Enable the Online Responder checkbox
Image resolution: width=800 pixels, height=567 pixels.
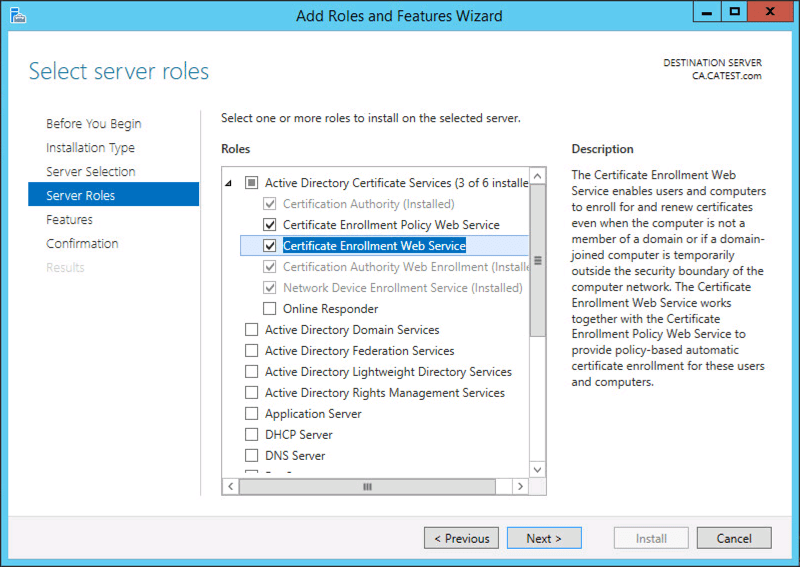coord(270,309)
